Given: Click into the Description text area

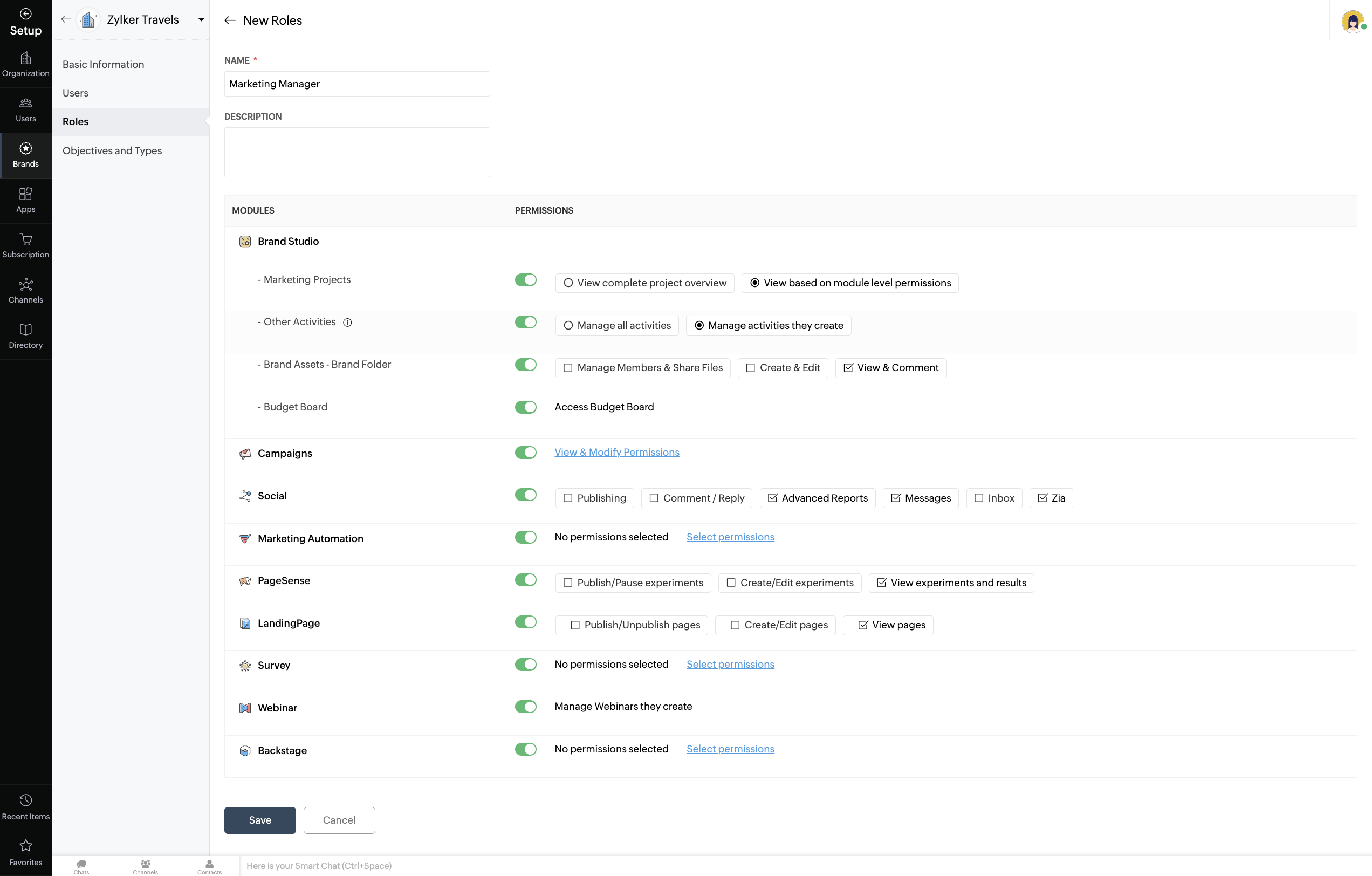Looking at the screenshot, I should pyautogui.click(x=356, y=152).
